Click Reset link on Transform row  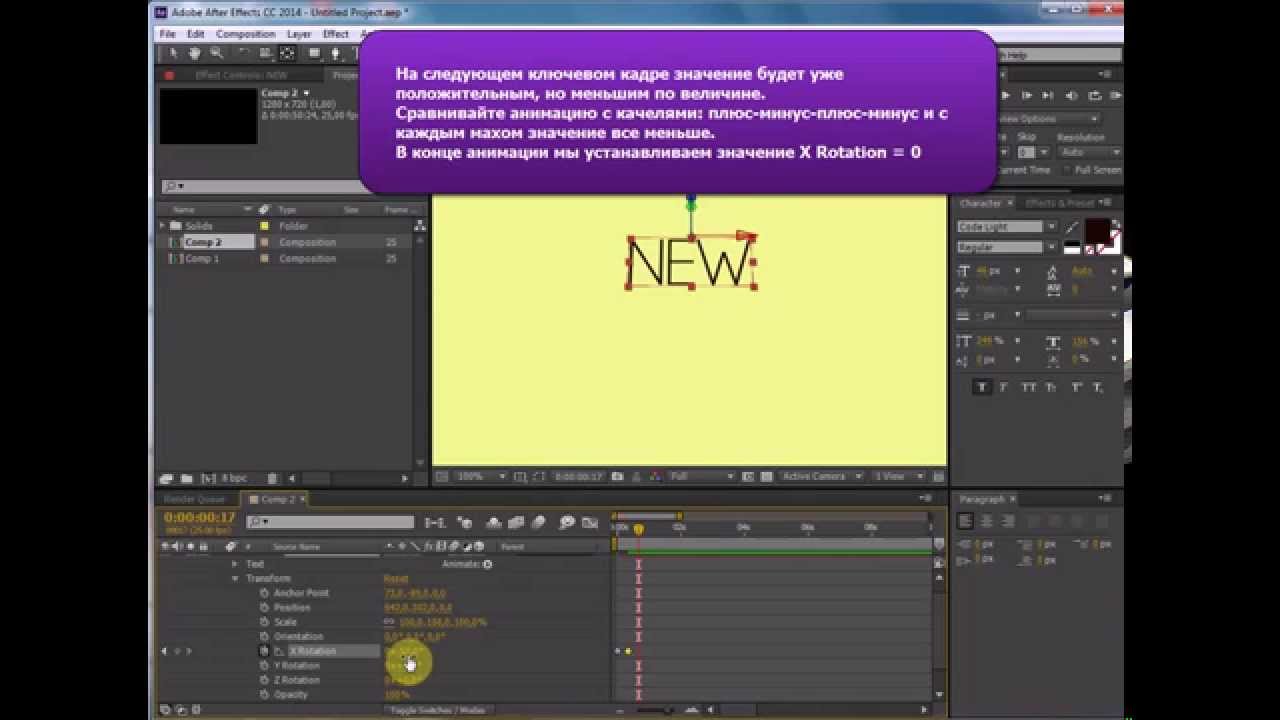tap(396, 579)
